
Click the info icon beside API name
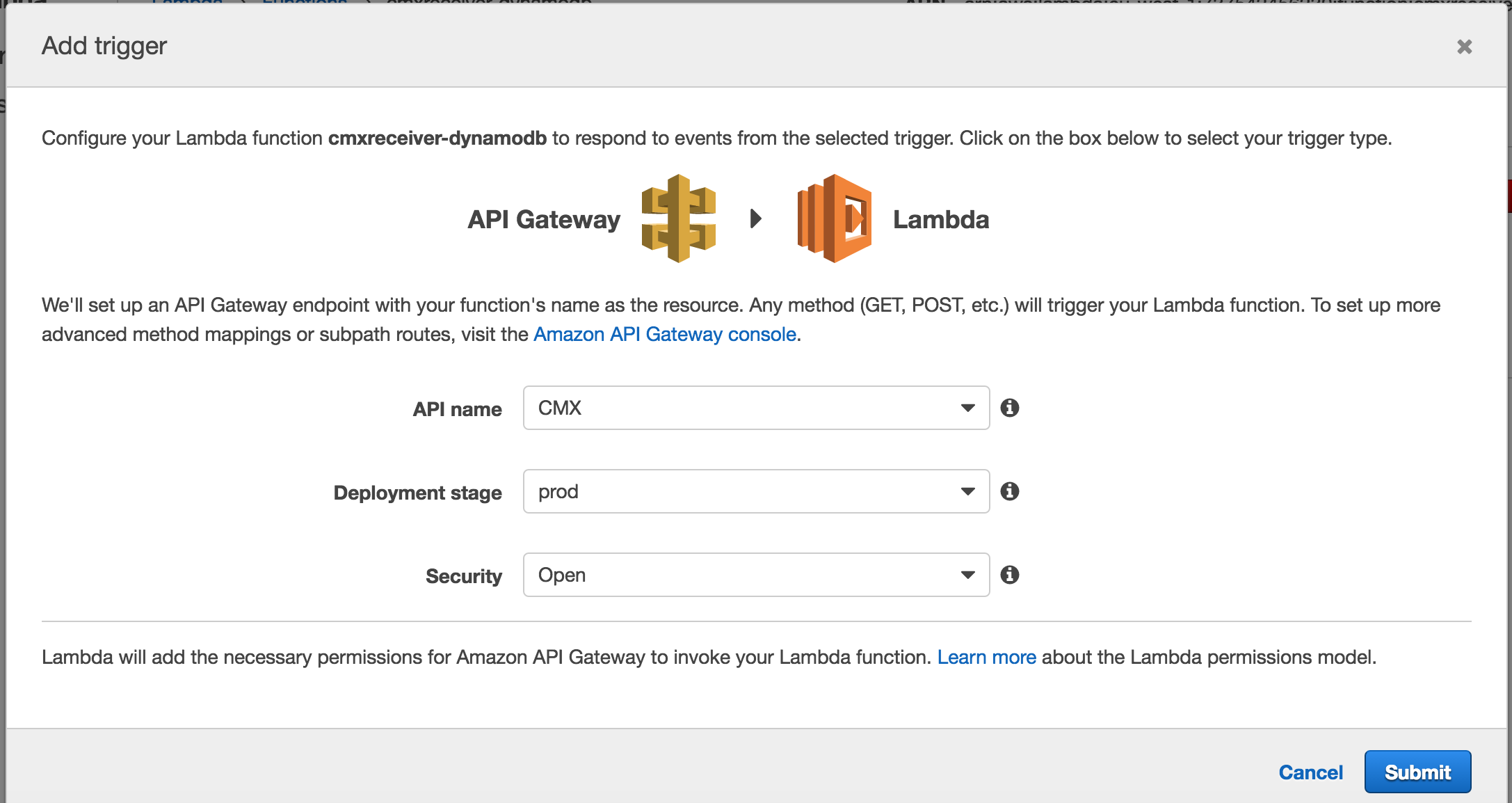click(1010, 408)
